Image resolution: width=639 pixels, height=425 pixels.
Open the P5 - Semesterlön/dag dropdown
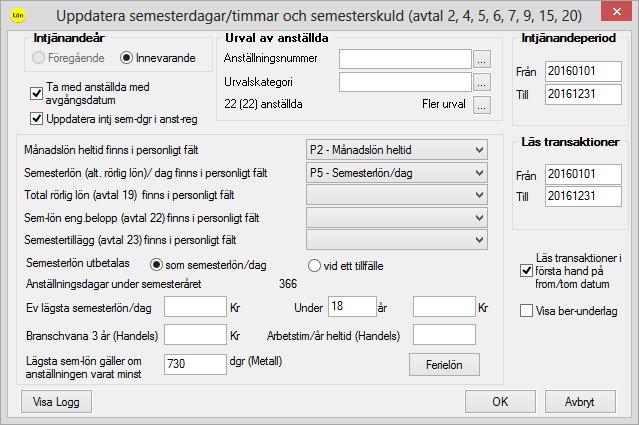click(397, 173)
